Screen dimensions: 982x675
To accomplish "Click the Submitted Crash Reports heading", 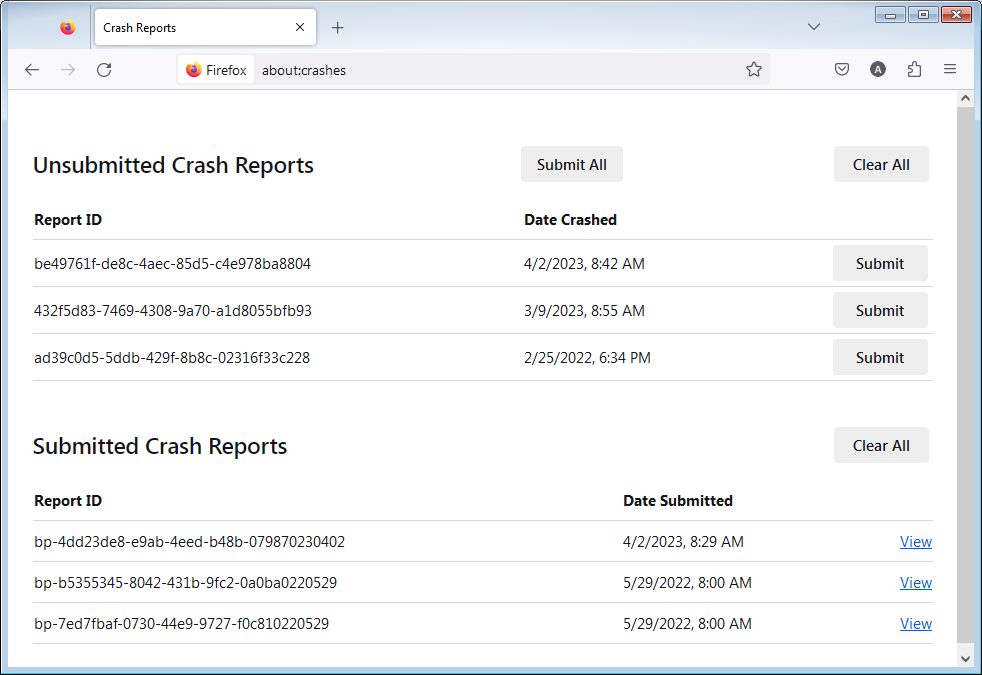I will (x=160, y=446).
